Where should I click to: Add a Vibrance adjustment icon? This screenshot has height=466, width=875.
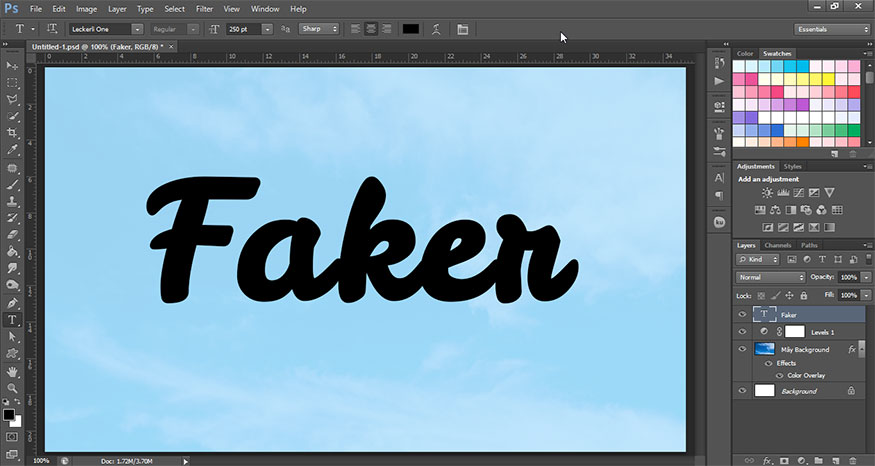click(830, 193)
